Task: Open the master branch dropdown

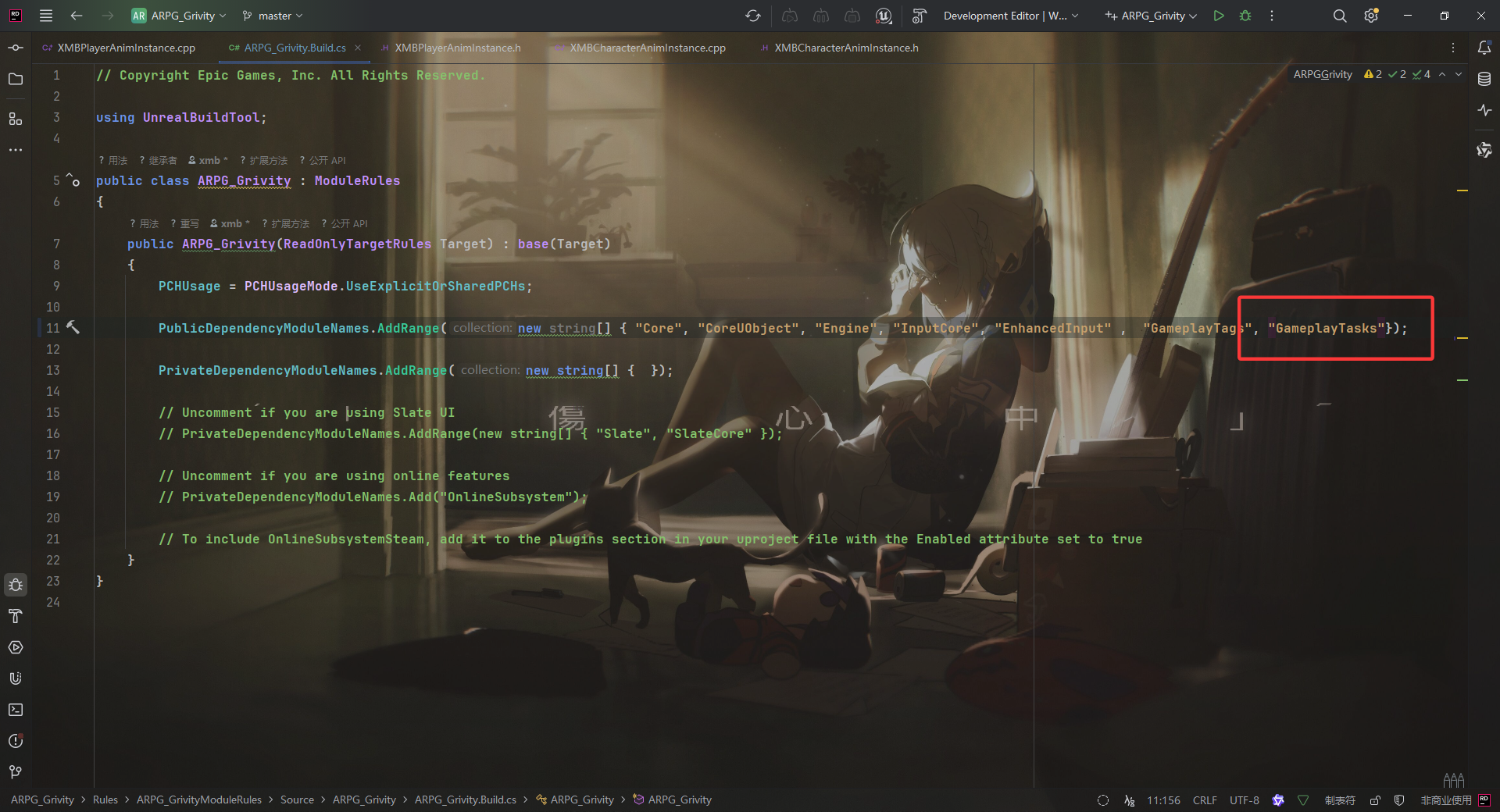Action: (x=272, y=16)
